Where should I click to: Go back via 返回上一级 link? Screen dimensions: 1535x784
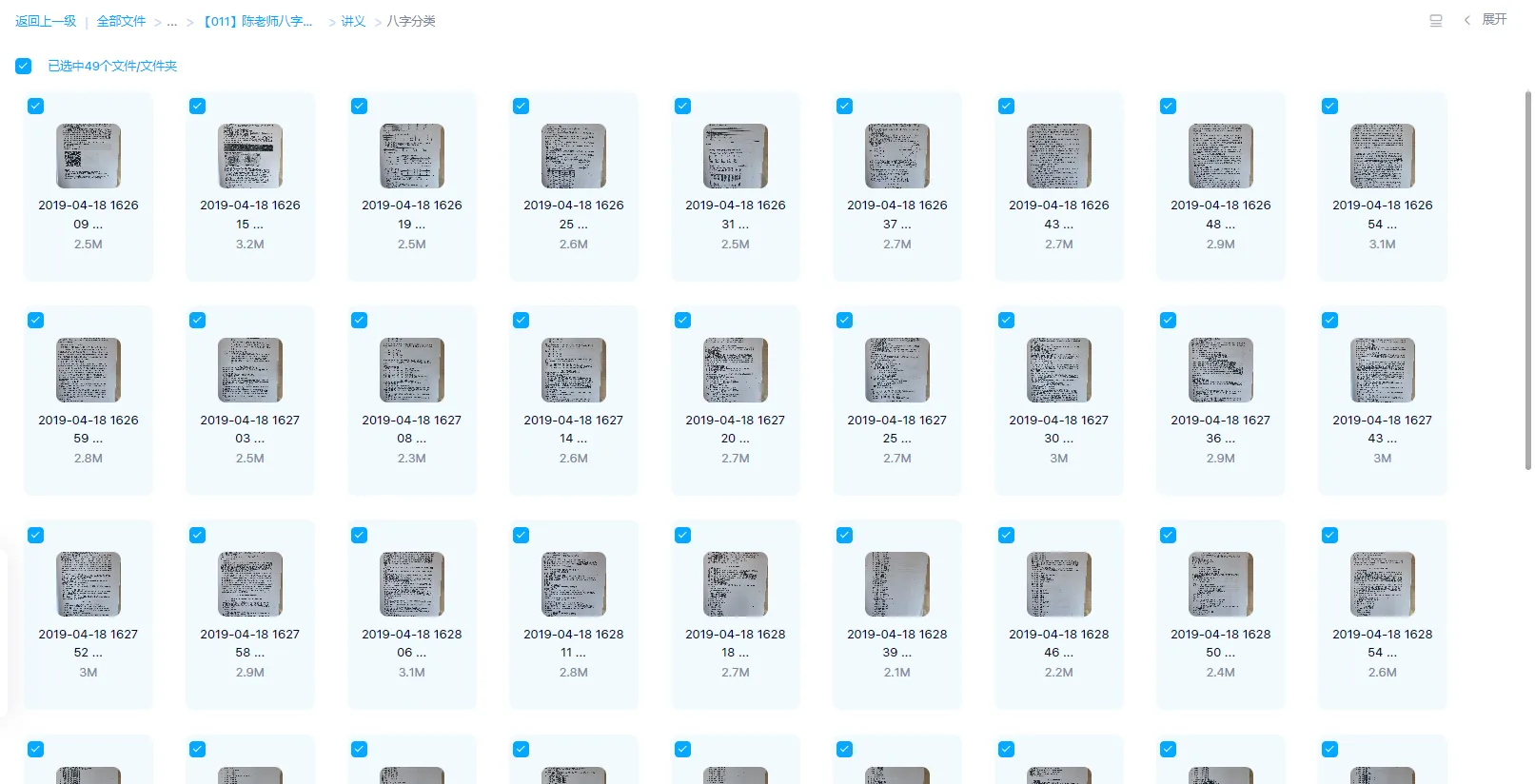[x=46, y=21]
